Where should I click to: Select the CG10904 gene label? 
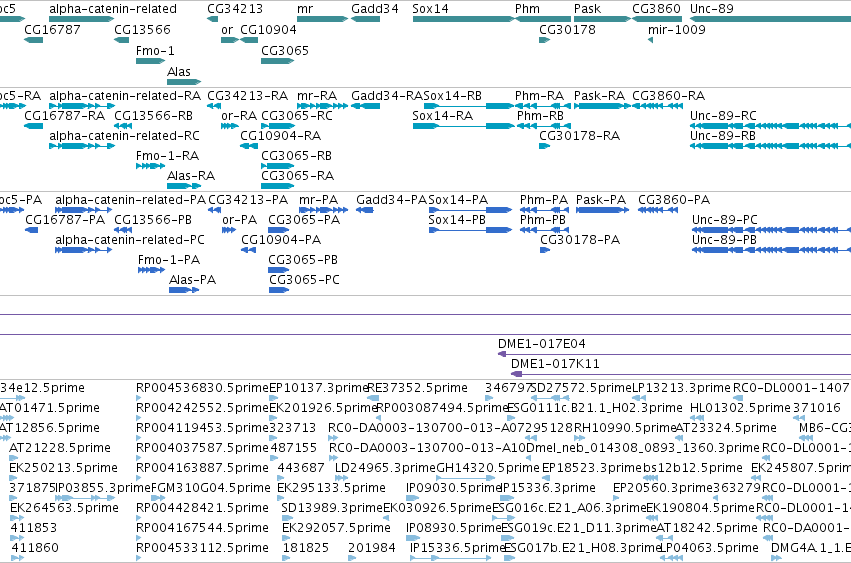pyautogui.click(x=268, y=29)
